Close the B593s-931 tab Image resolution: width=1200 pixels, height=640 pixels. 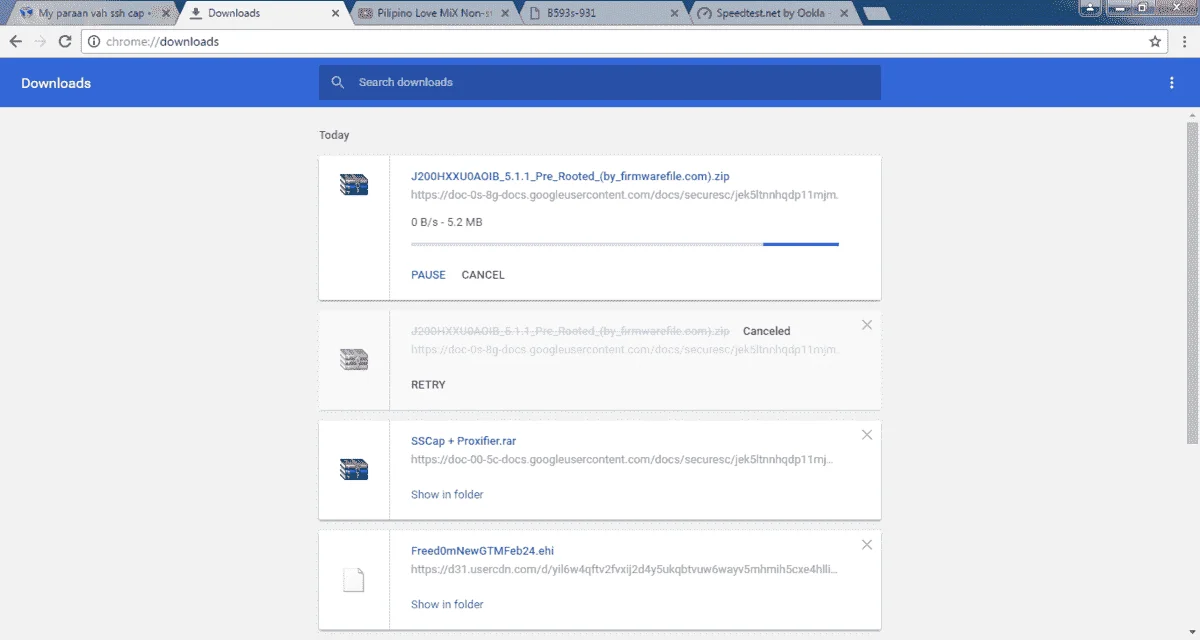tap(675, 14)
